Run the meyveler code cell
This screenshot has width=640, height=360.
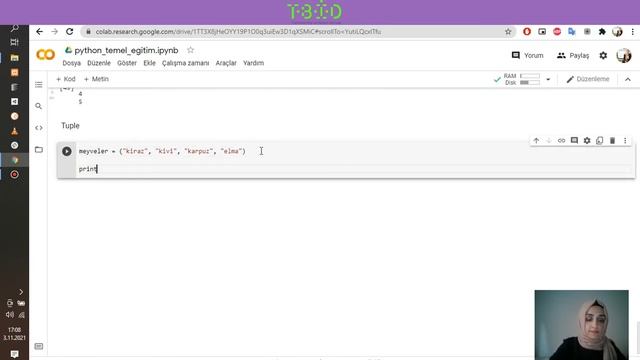point(67,151)
